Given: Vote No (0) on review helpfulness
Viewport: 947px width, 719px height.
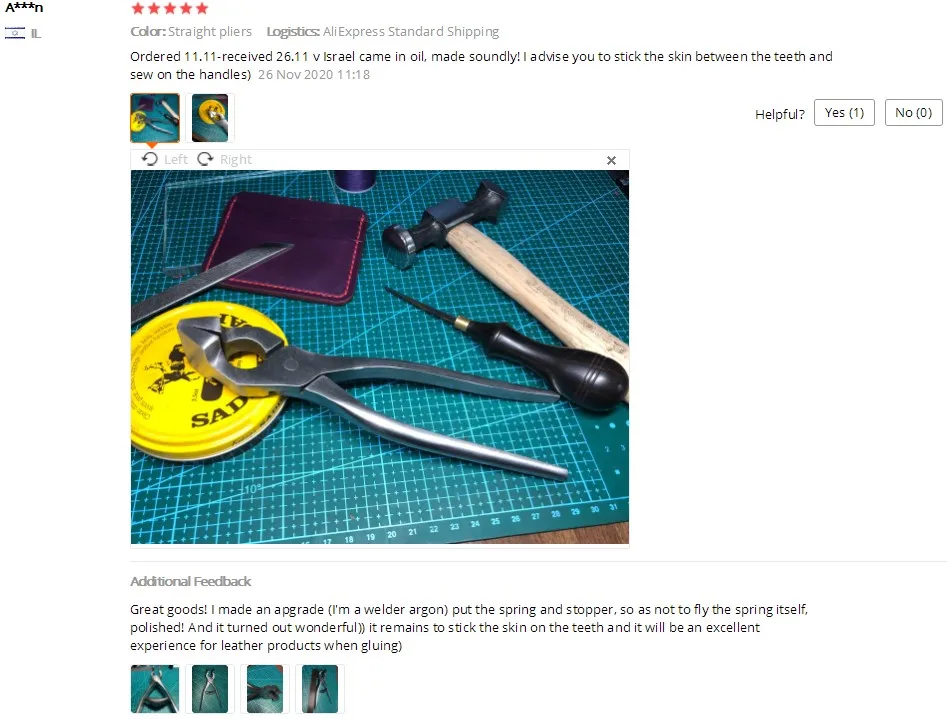Looking at the screenshot, I should point(913,113).
